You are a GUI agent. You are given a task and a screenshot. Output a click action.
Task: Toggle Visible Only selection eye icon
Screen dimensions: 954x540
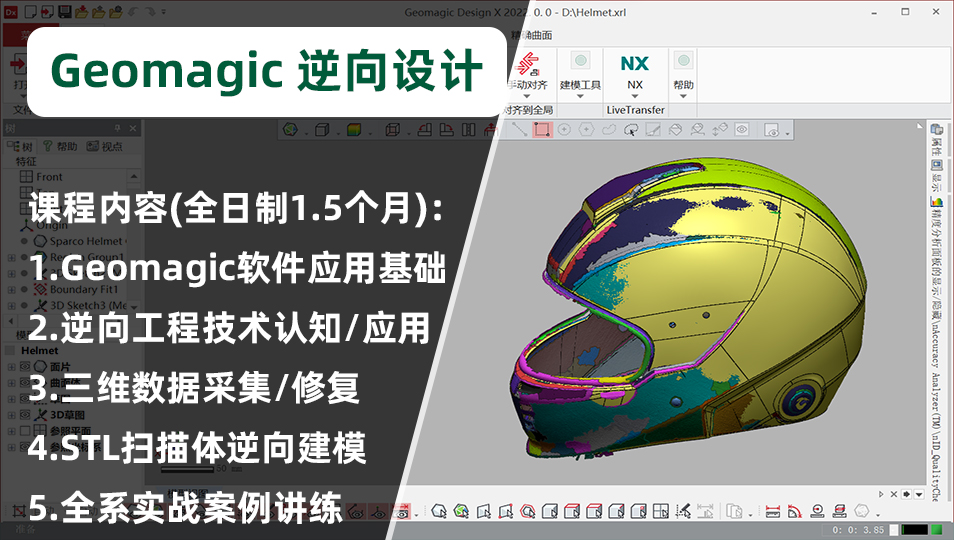point(742,130)
